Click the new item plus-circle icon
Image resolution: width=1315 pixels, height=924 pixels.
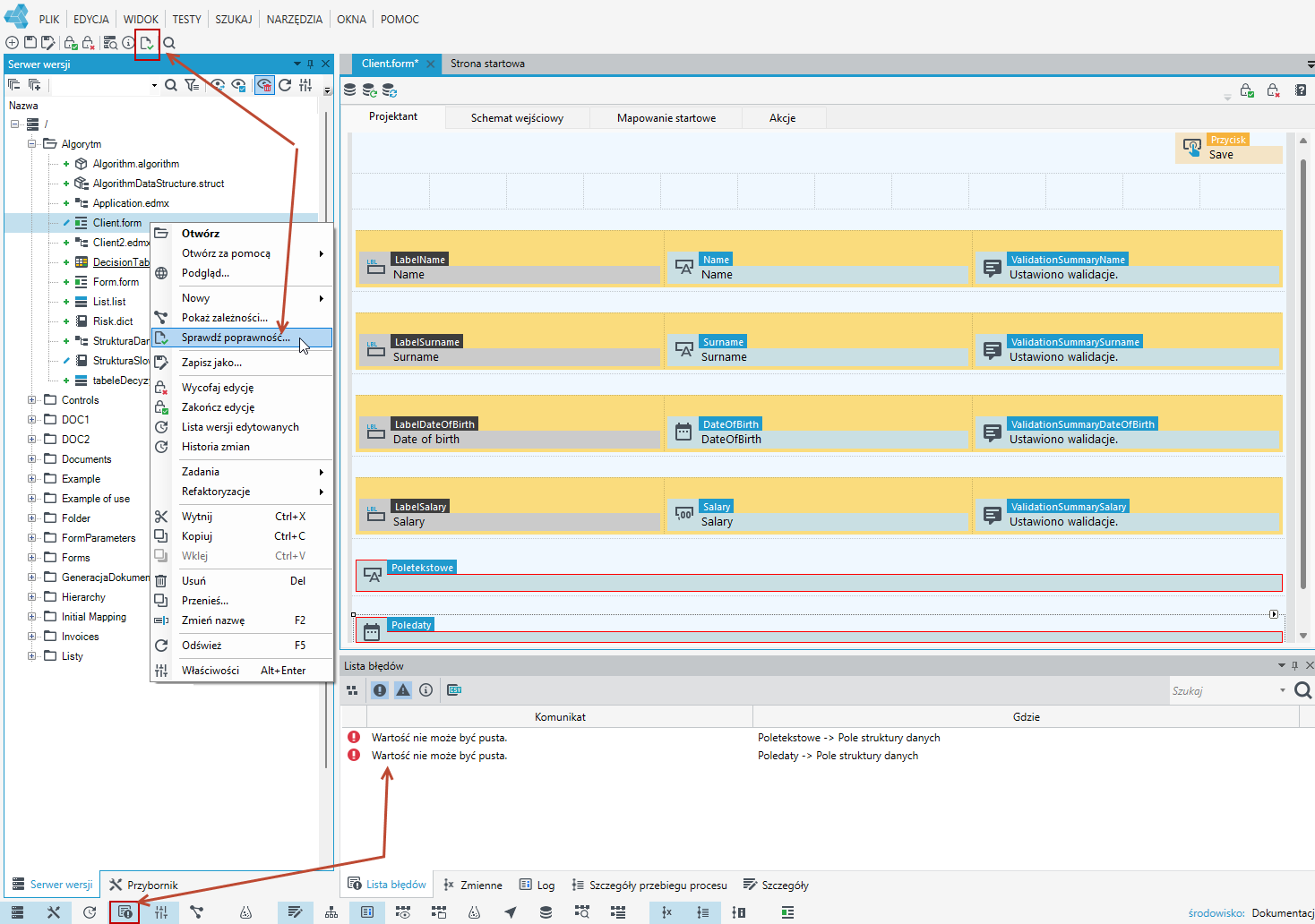click(12, 43)
